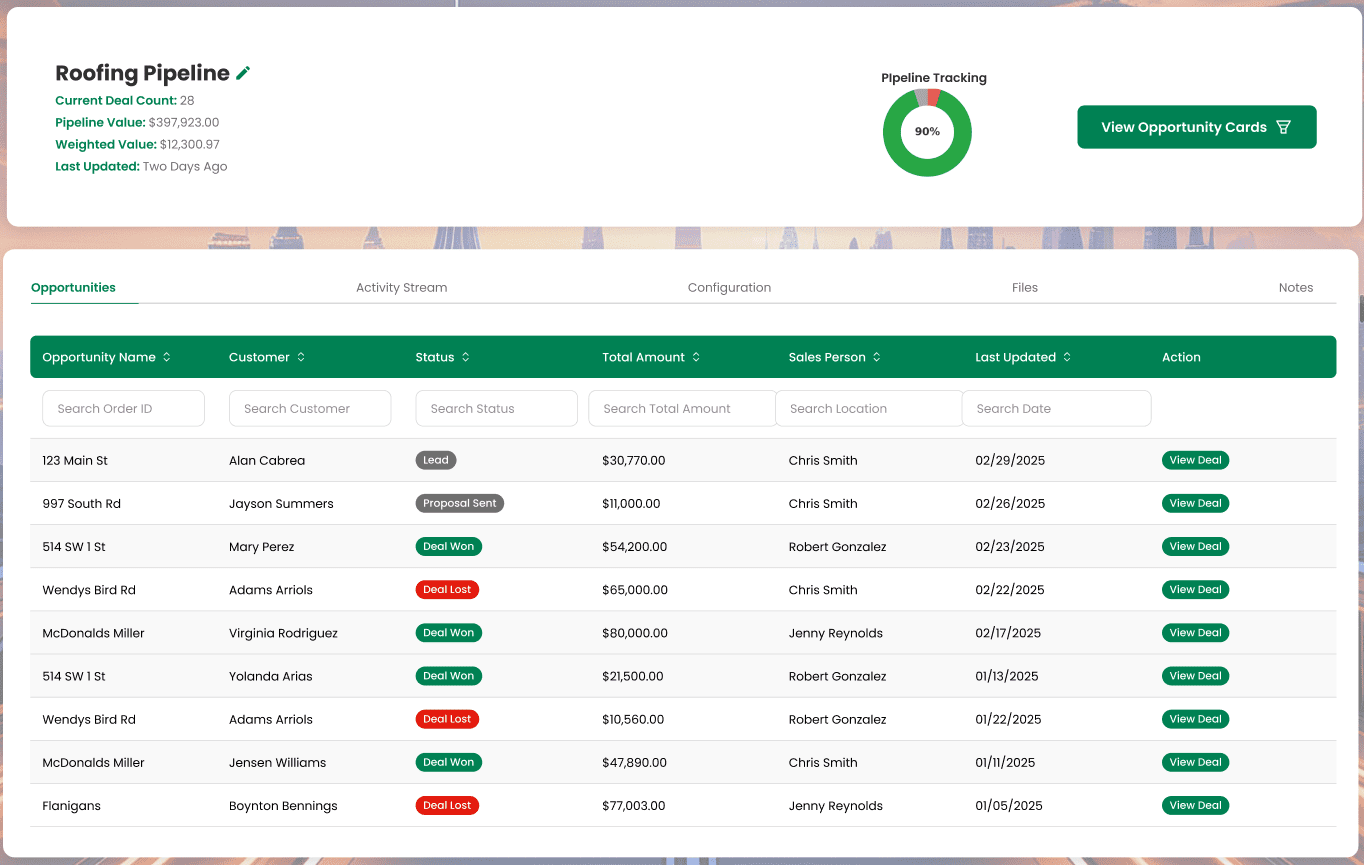Click sort arrows next to Opportunity Name

[167, 357]
